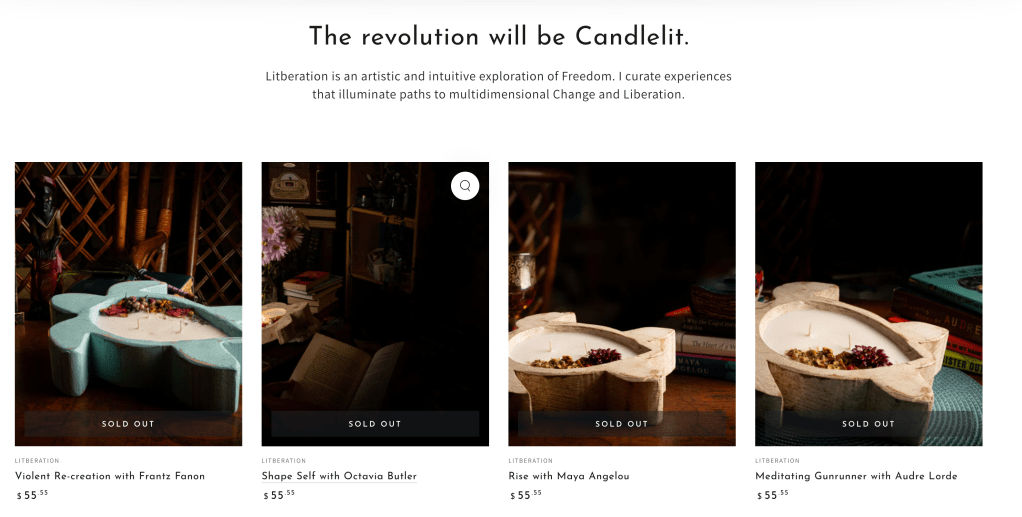Click the price under Violent Re-creation
Viewport: 1022px width, 517px height.
pyautogui.click(x=30, y=495)
